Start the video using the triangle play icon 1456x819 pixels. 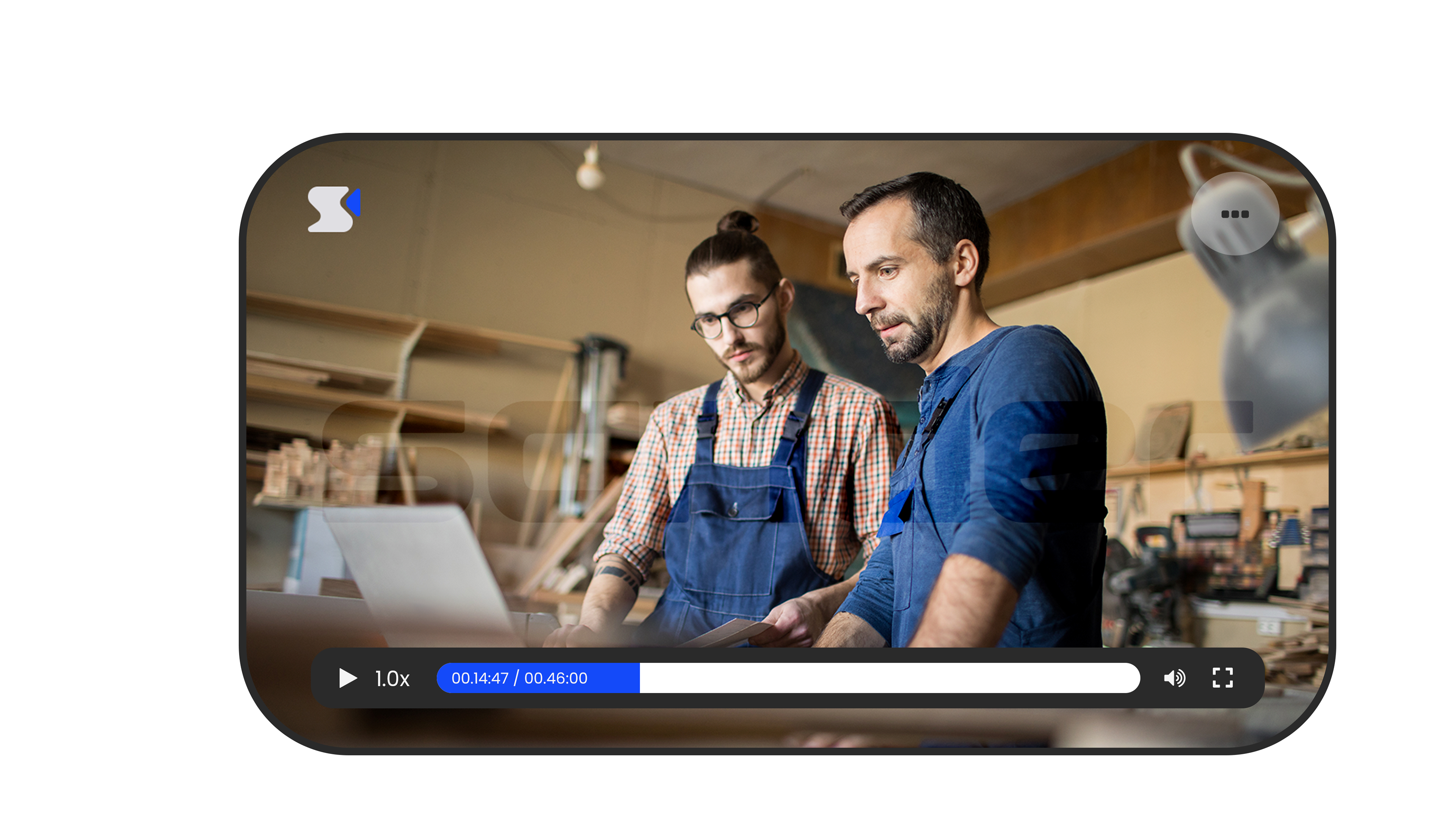pyautogui.click(x=347, y=678)
